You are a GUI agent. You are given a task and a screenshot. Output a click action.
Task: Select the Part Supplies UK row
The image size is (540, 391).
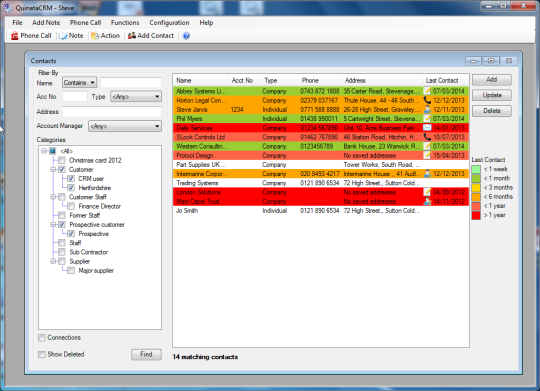pos(321,165)
